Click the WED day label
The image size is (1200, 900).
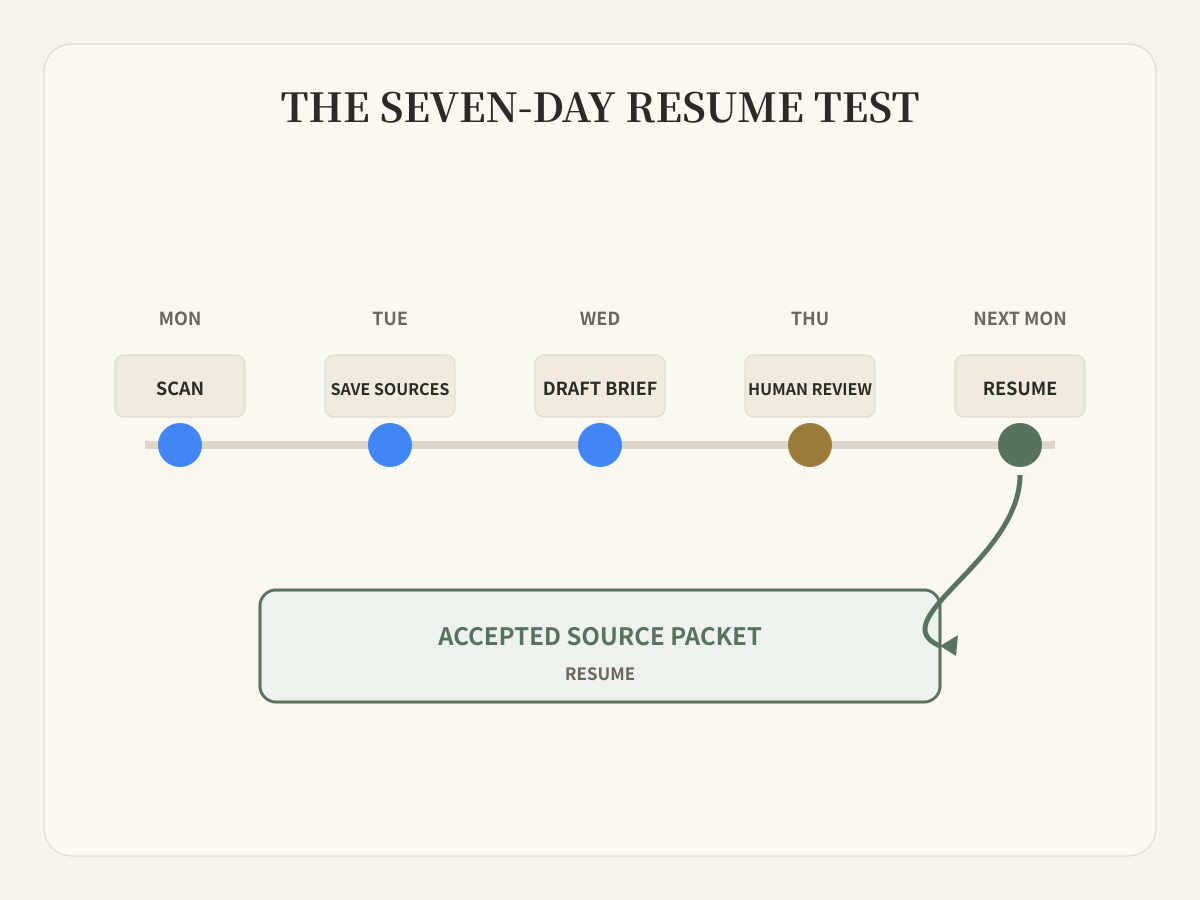coord(600,319)
